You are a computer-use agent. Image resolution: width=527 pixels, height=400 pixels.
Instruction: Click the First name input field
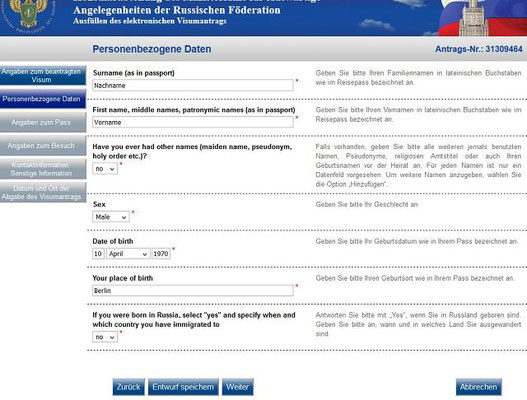click(193, 122)
